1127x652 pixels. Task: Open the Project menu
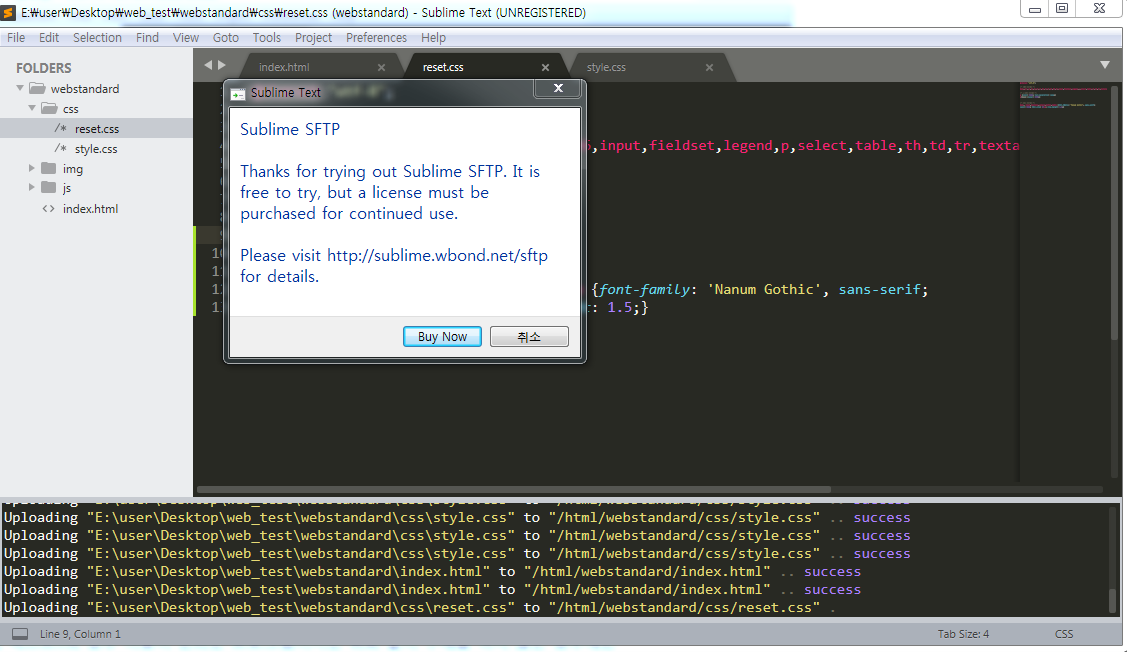click(313, 37)
